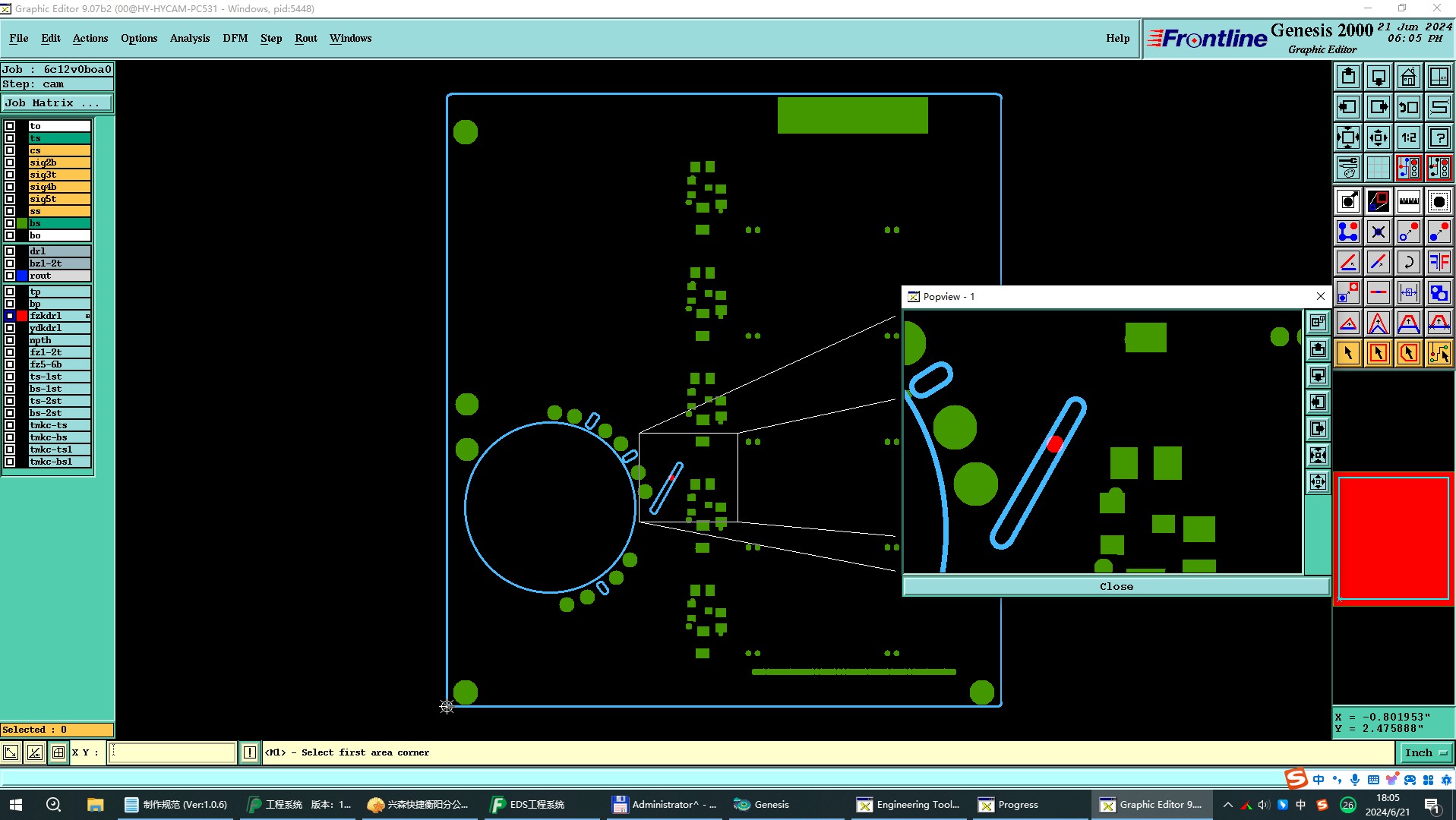Image resolution: width=1456 pixels, height=820 pixels.
Task: Toggle the grid display icon
Action: point(1378,168)
